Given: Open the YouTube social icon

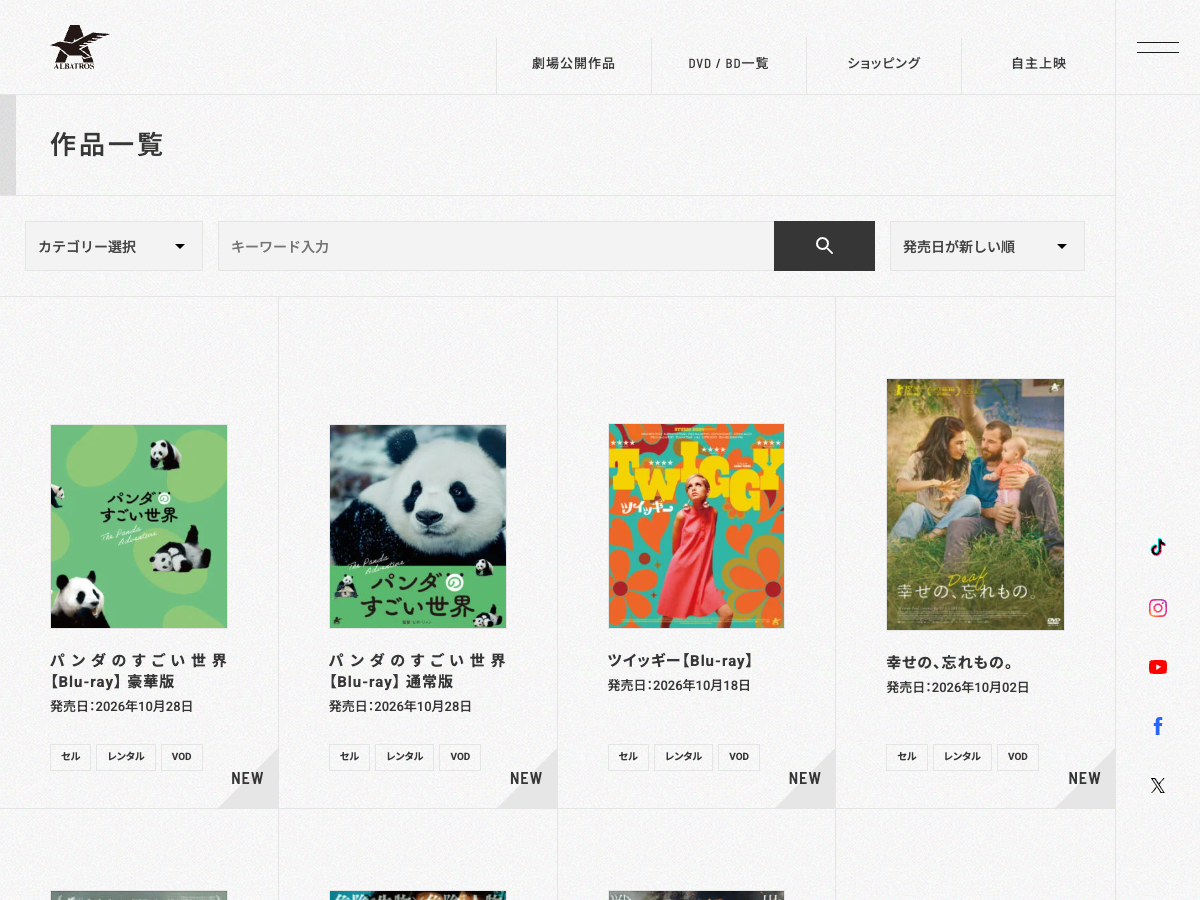Looking at the screenshot, I should 1158,667.
